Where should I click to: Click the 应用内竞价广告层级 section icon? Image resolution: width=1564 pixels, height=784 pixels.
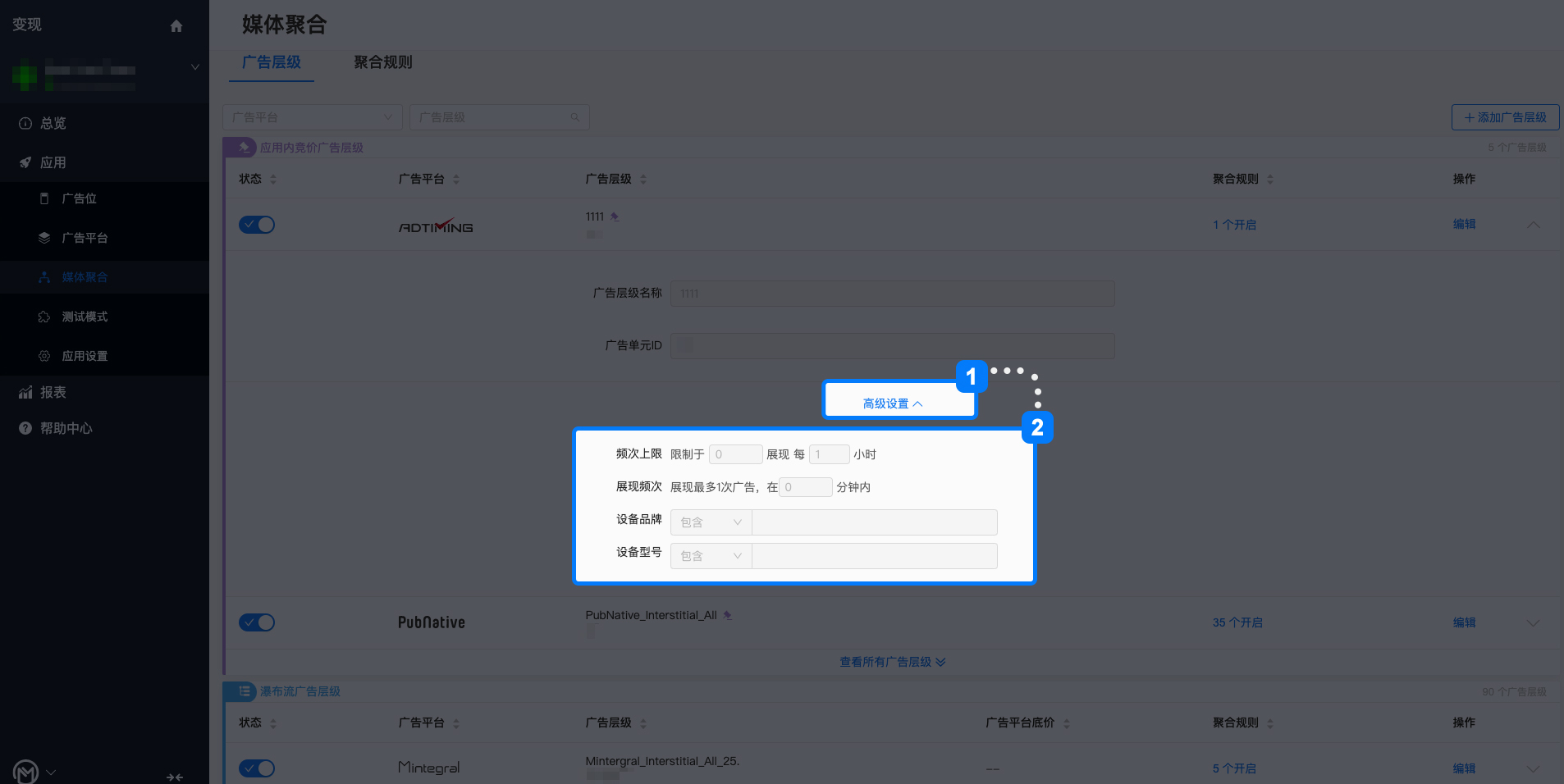244,148
